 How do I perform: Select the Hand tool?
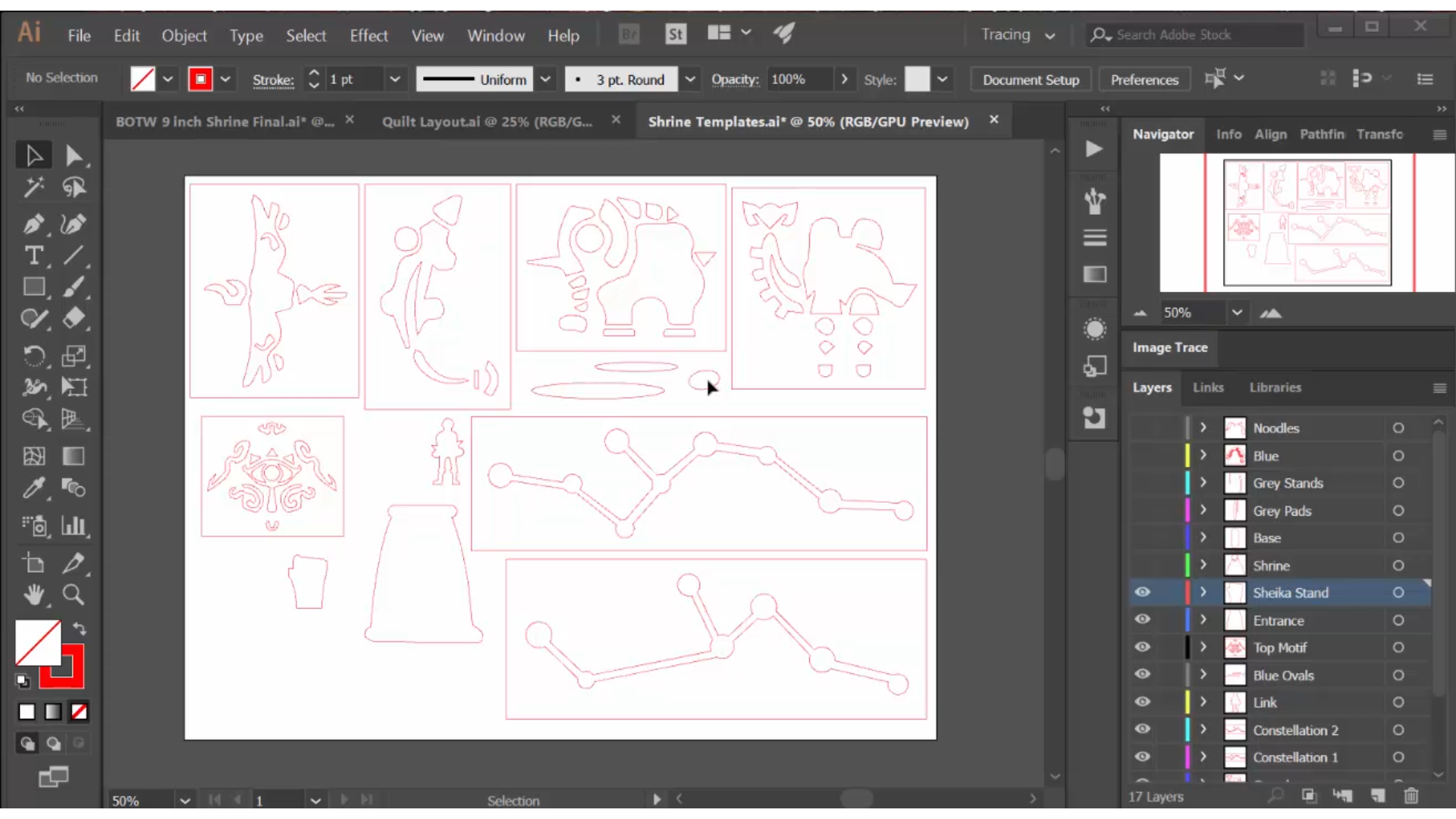pos(33,595)
